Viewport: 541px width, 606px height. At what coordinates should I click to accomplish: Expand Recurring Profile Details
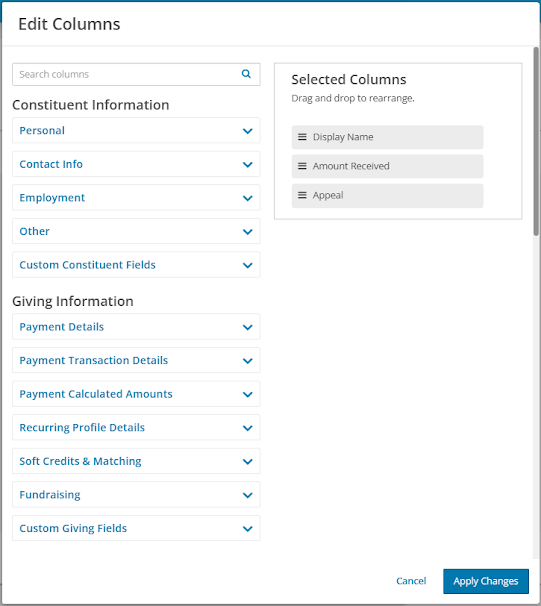(136, 427)
